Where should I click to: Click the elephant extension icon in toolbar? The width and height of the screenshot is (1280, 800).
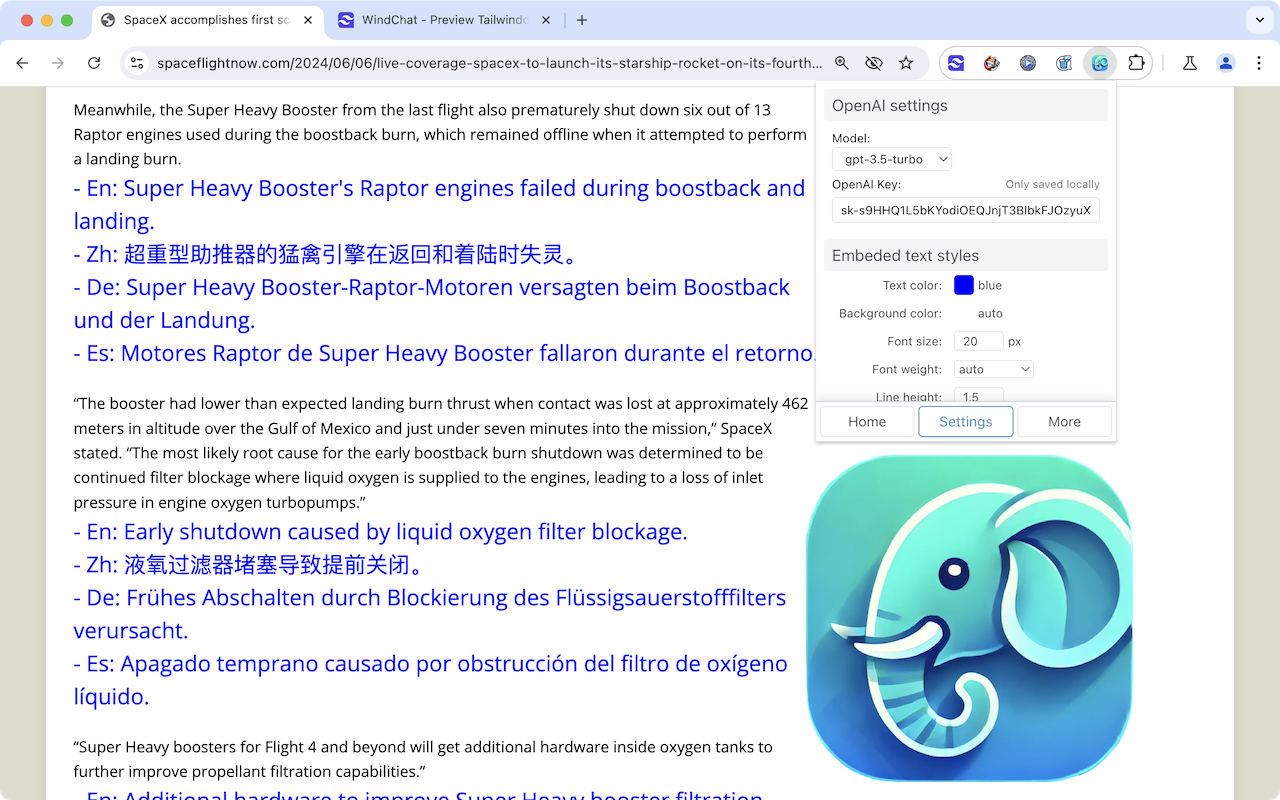pyautogui.click(x=1100, y=63)
